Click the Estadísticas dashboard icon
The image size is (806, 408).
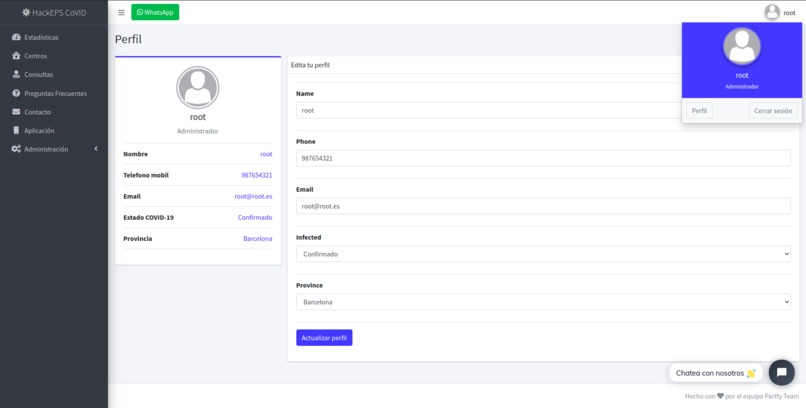pos(16,38)
